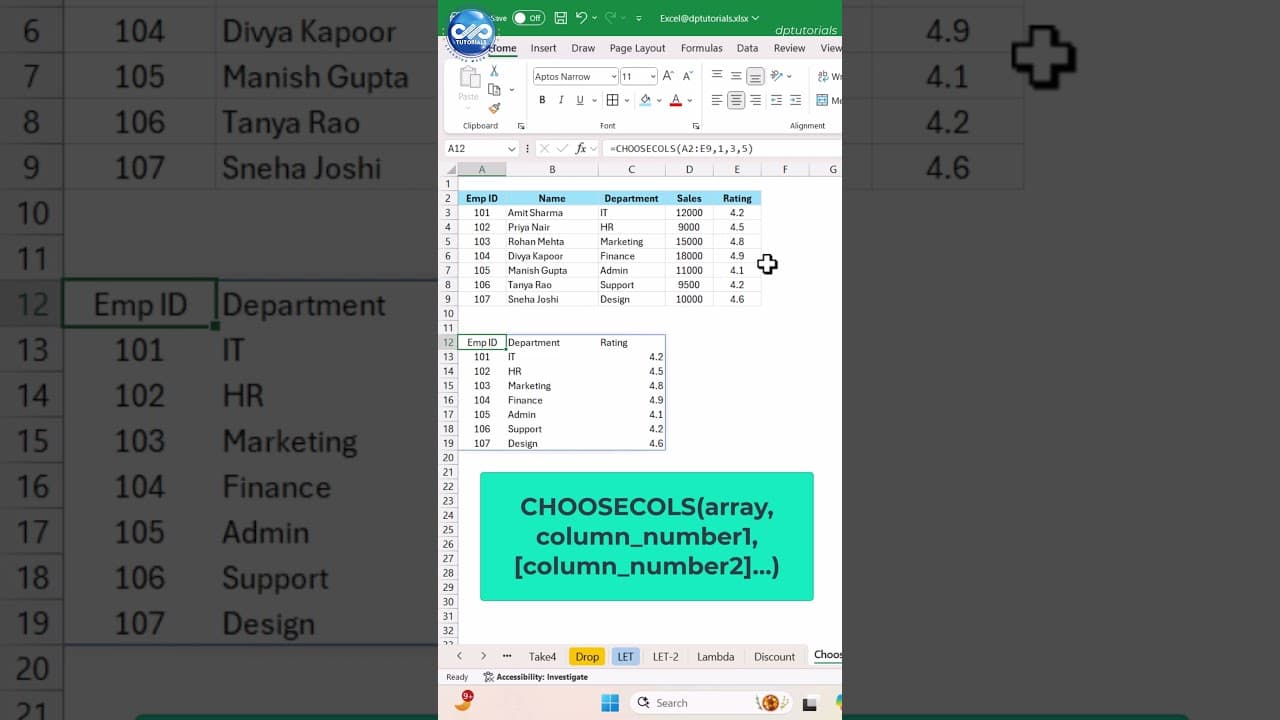Apply cell borders

[x=615, y=100]
